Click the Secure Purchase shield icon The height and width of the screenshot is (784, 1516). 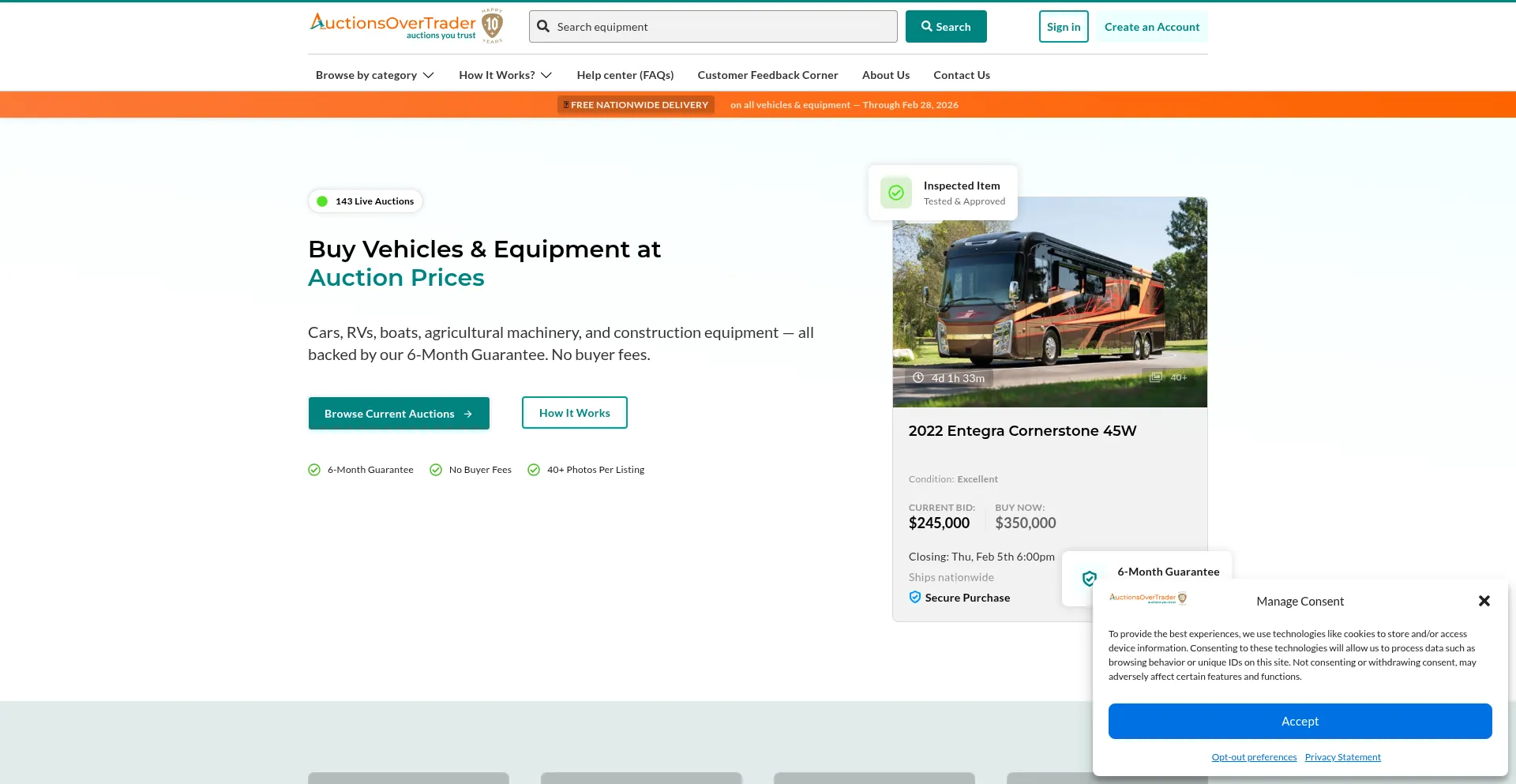pos(915,598)
